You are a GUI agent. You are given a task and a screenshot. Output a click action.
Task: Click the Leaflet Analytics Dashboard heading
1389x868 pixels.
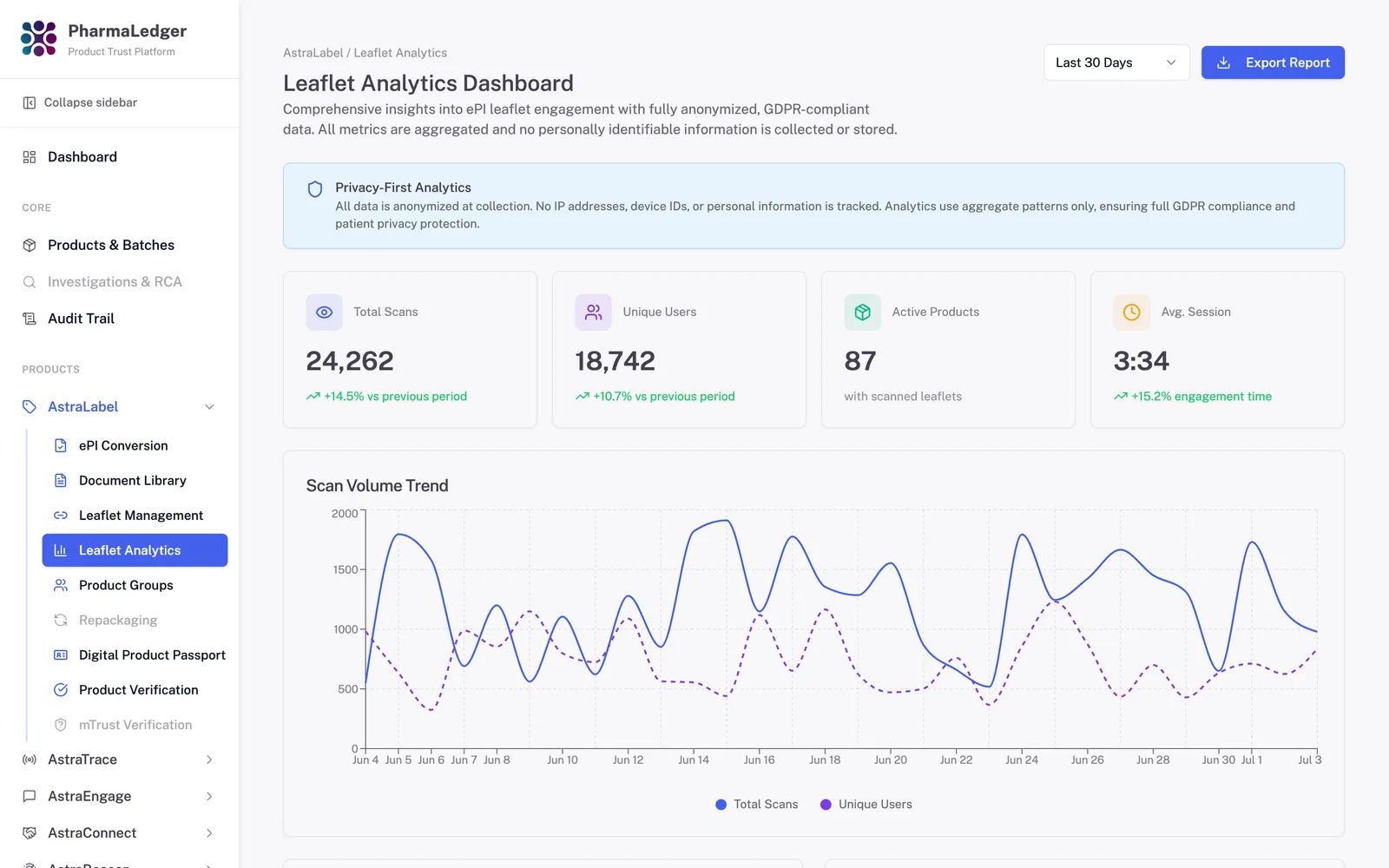click(x=428, y=83)
